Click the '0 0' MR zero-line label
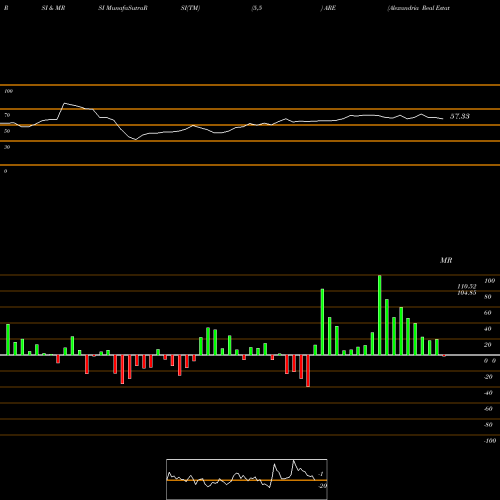Image resolution: width=500 pixels, height=500 pixels. (x=490, y=361)
